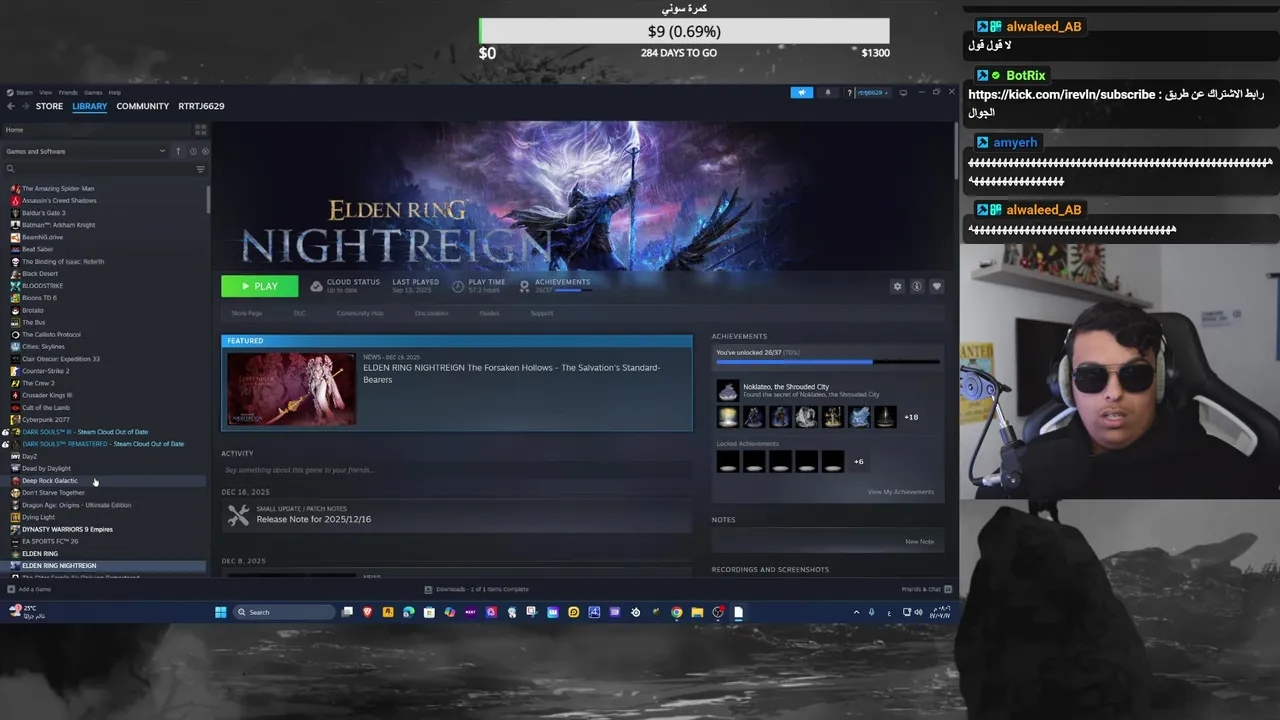Image resolution: width=1280 pixels, height=720 pixels.
Task: Open the Store Page link
Action: point(247,313)
